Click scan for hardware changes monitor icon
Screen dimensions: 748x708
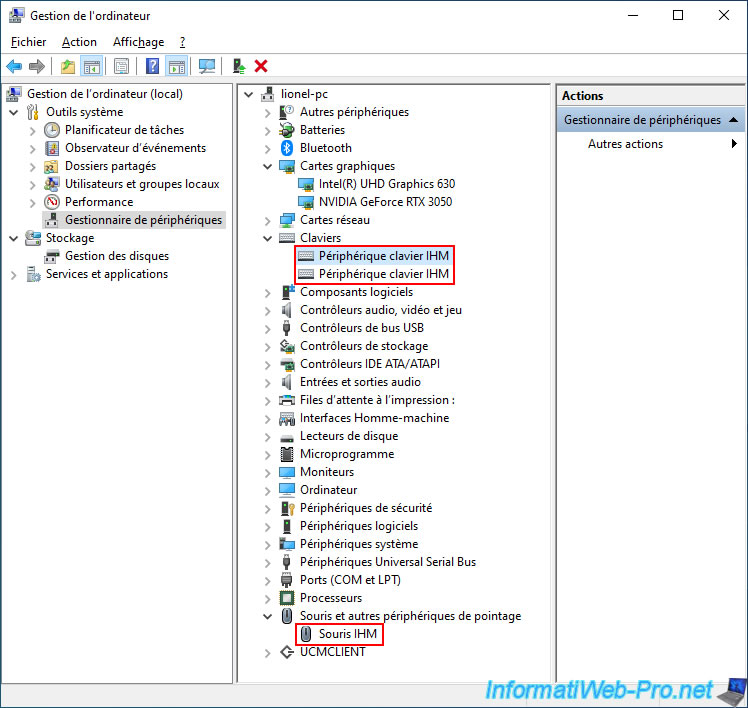[207, 66]
